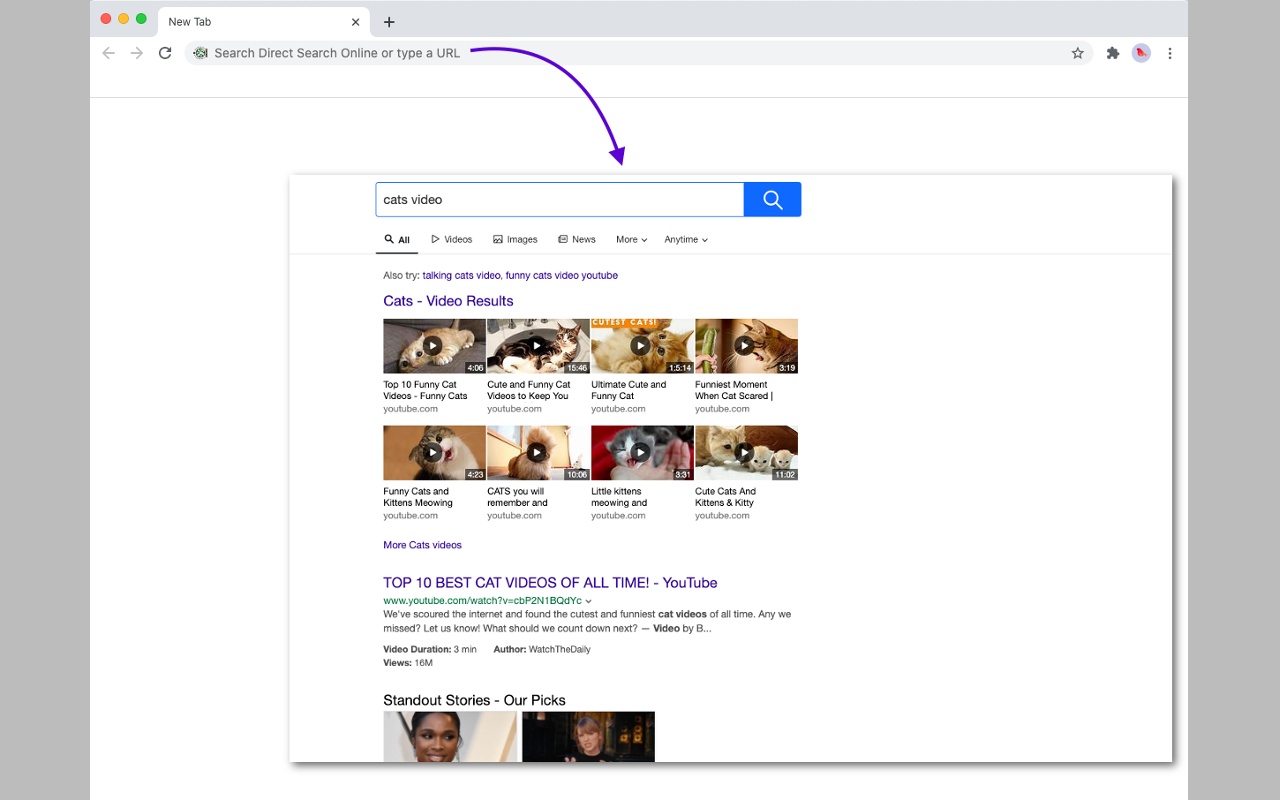Image resolution: width=1280 pixels, height=800 pixels.
Task: Open a new browser tab with the plus icon
Action: click(x=389, y=21)
